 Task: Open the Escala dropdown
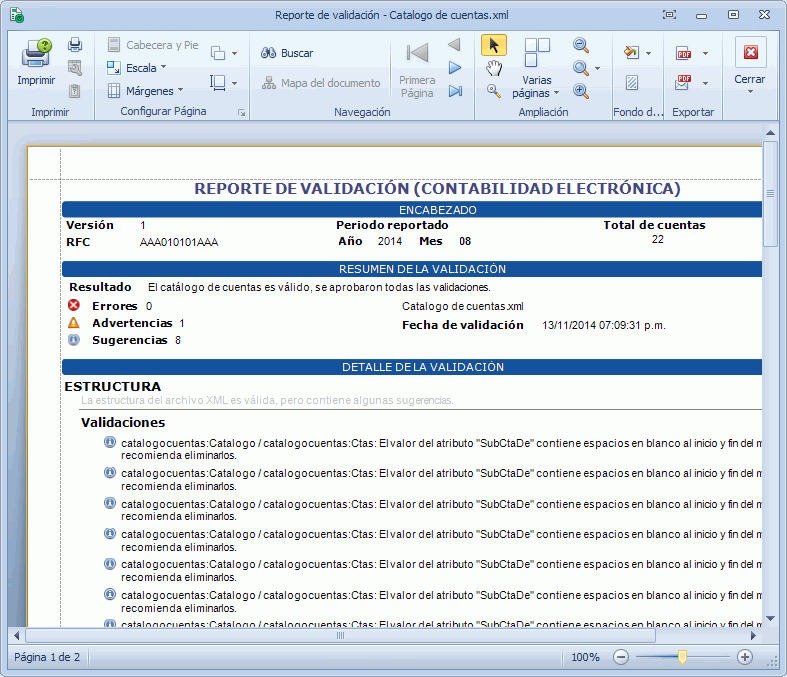pos(137,68)
